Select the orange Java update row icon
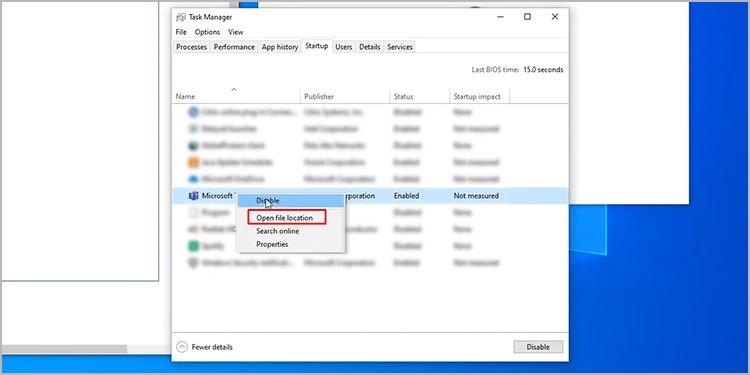This screenshot has width=750, height=375. (193, 162)
